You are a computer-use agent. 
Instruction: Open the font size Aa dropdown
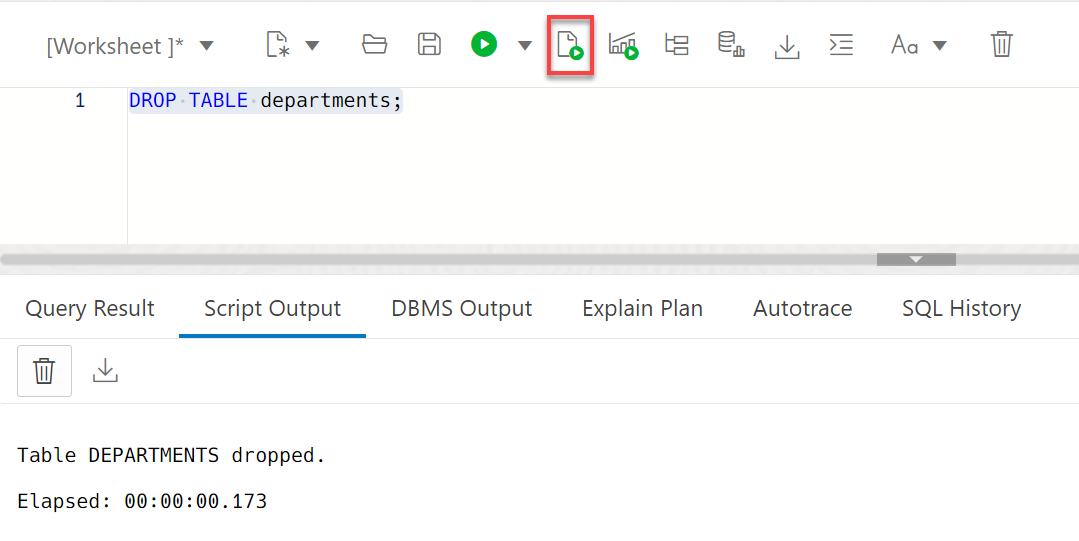[x=918, y=45]
